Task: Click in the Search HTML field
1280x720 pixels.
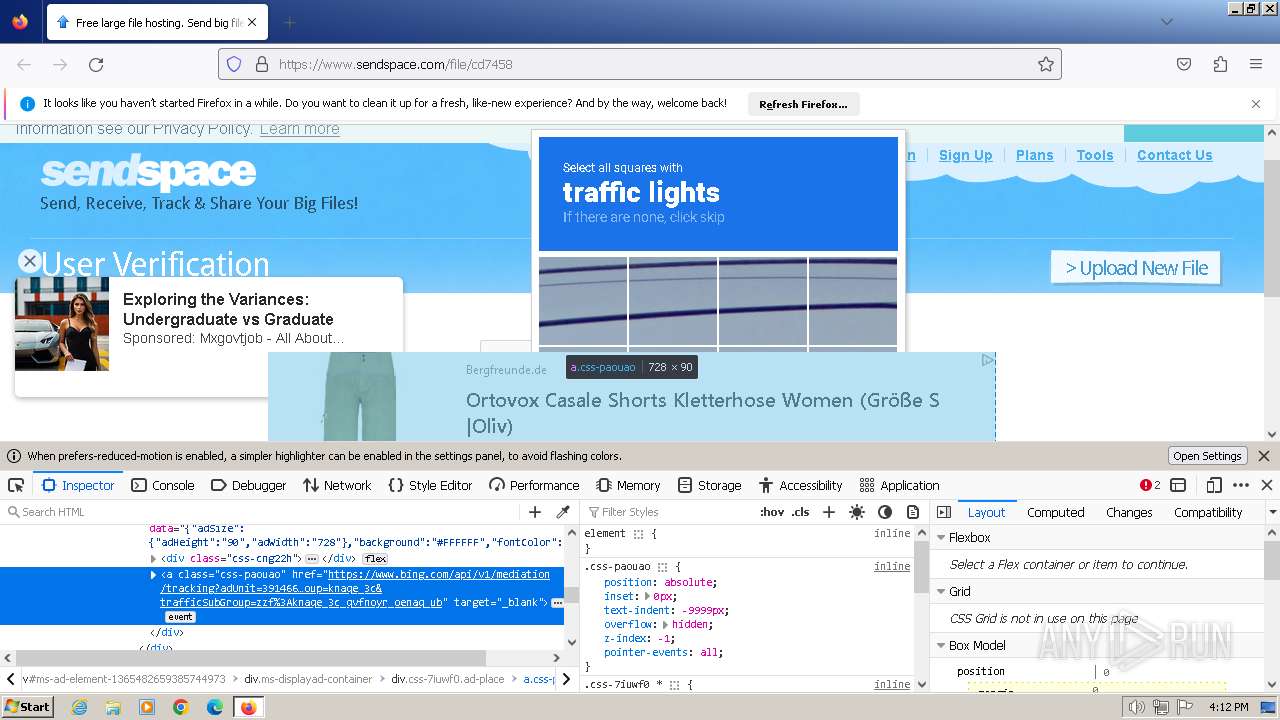Action: [x=260, y=512]
